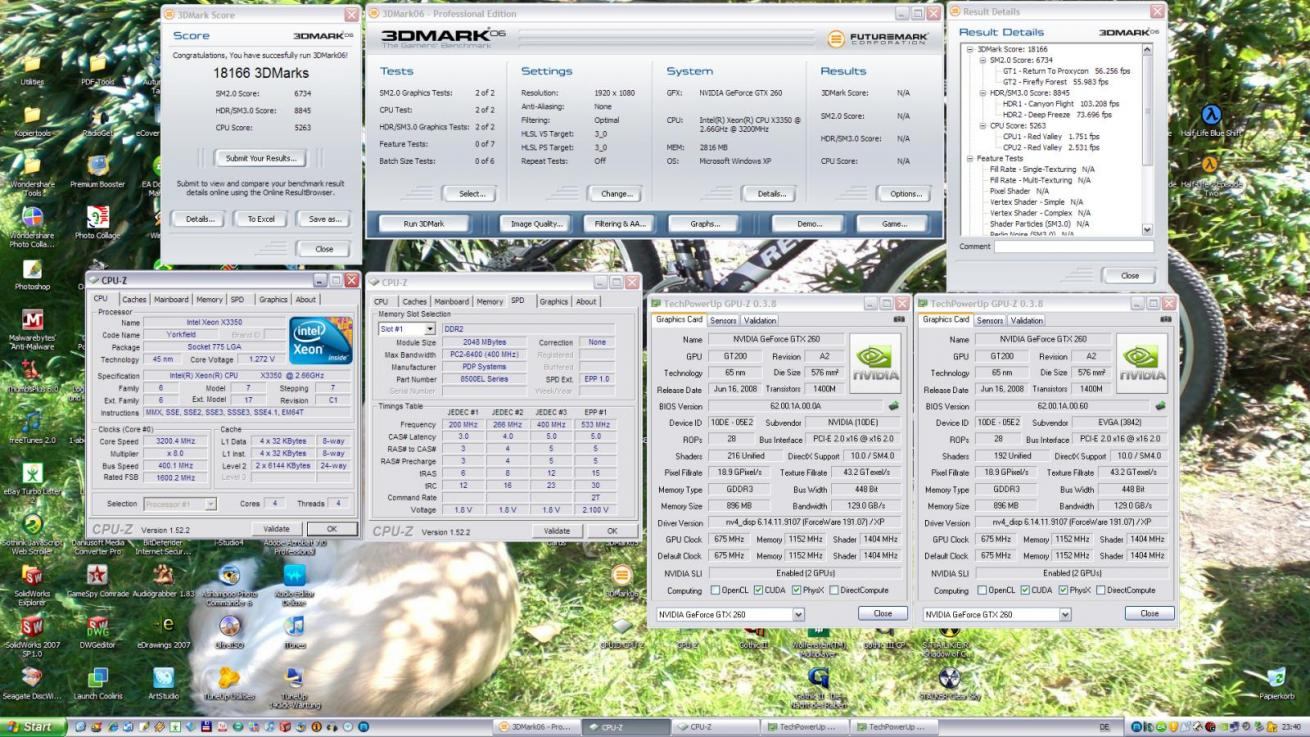This screenshot has width=1310, height=737.
Task: Open Memory tab in right CPU-Z window
Action: 489,301
